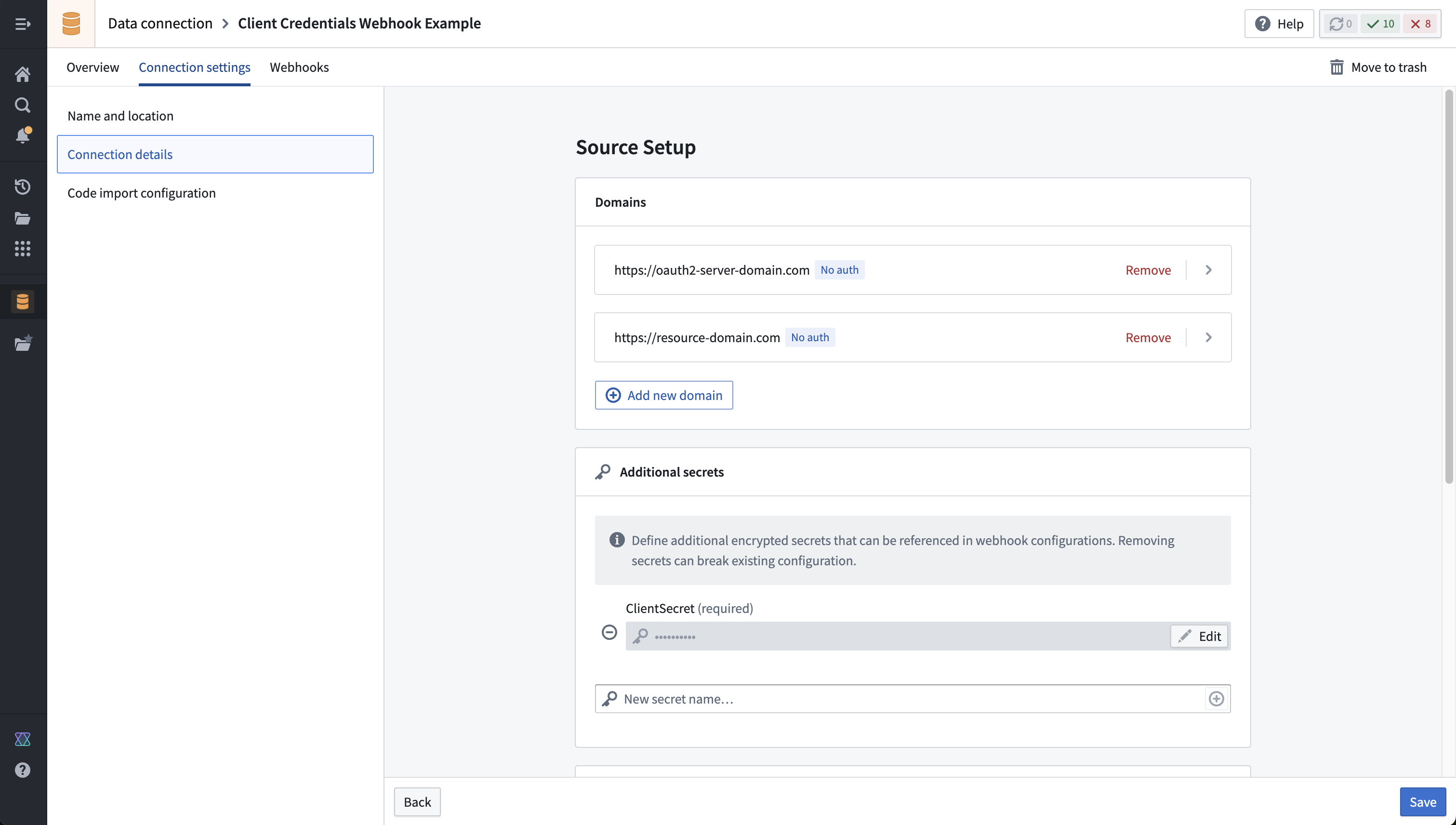Open the Files folder icon
The image size is (1456, 825).
click(x=23, y=218)
